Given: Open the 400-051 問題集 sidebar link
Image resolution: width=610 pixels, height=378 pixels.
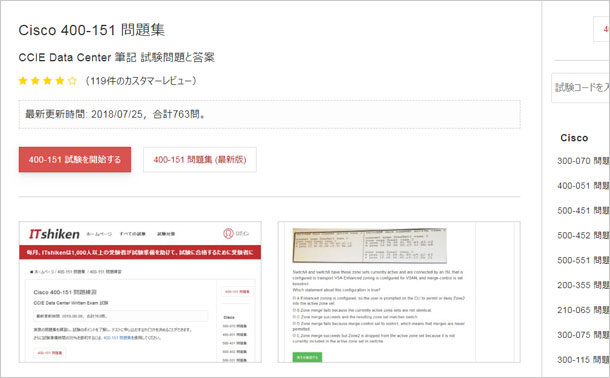Looking at the screenshot, I should point(583,186).
